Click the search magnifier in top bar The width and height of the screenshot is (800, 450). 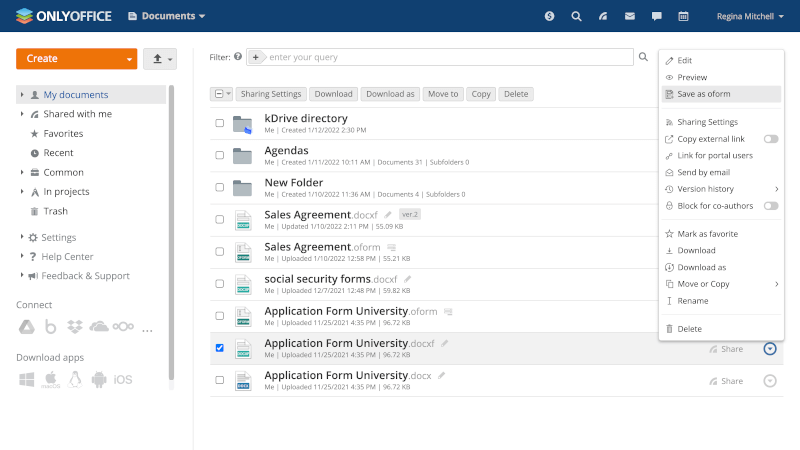coord(576,16)
